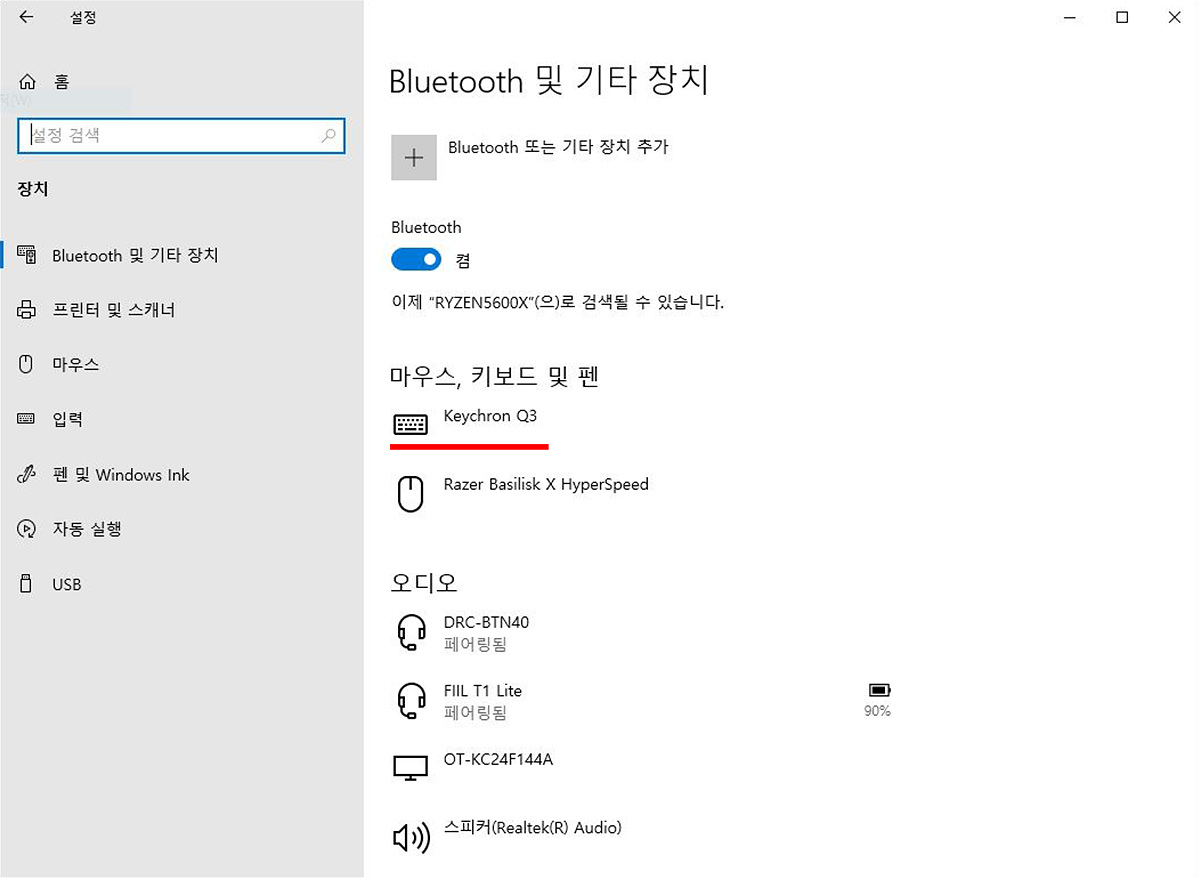Open 입력 settings page
Screen dimensions: 1200x878
coord(67,419)
